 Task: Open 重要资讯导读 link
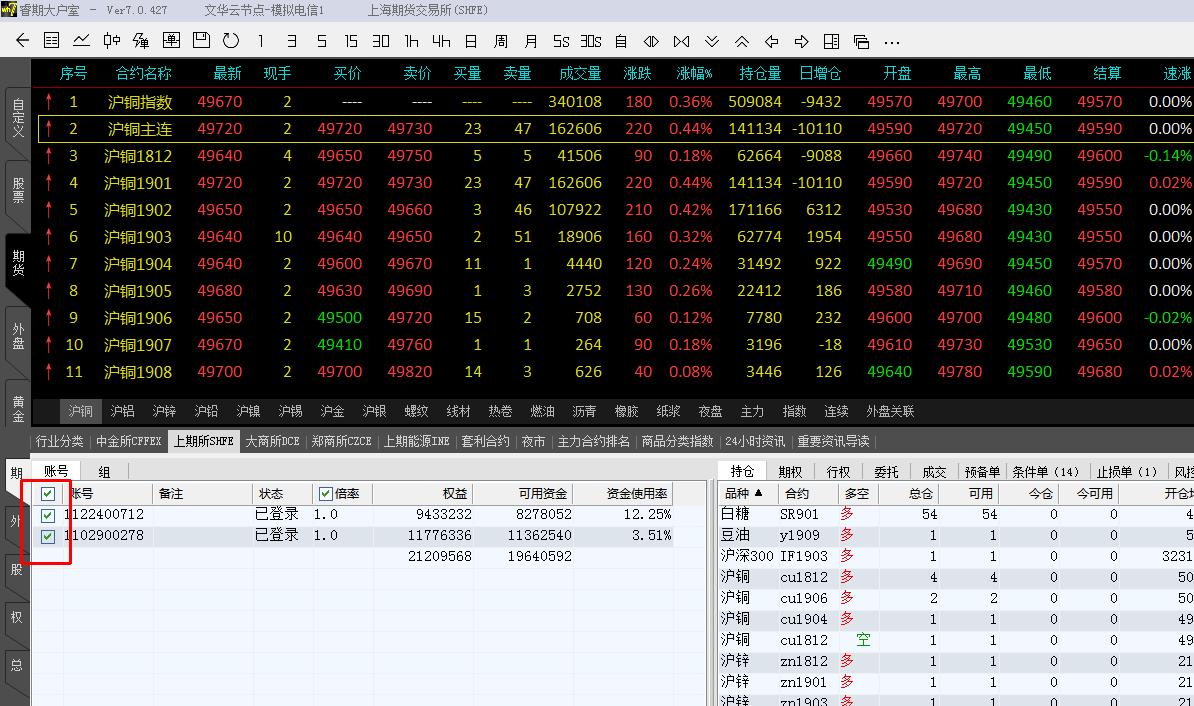tap(833, 441)
